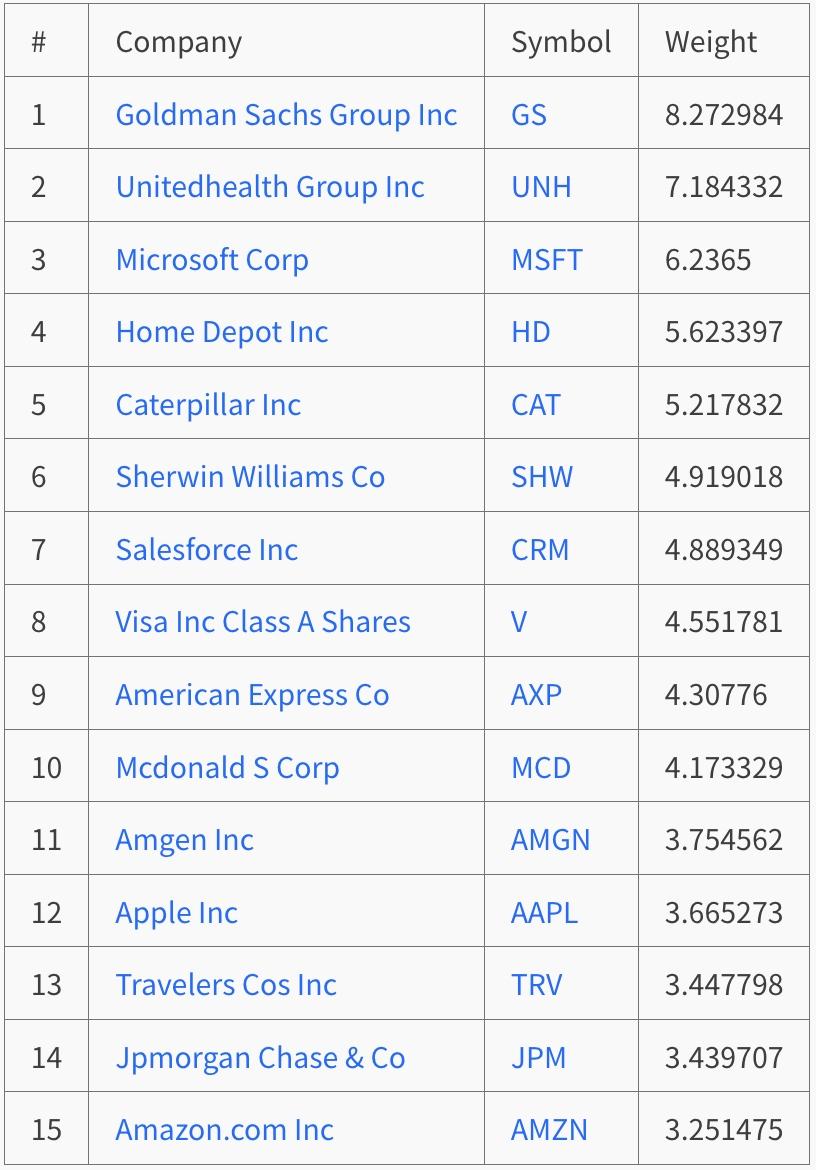816x1170 pixels.
Task: Select the AMGN ticker symbol
Action: point(551,840)
